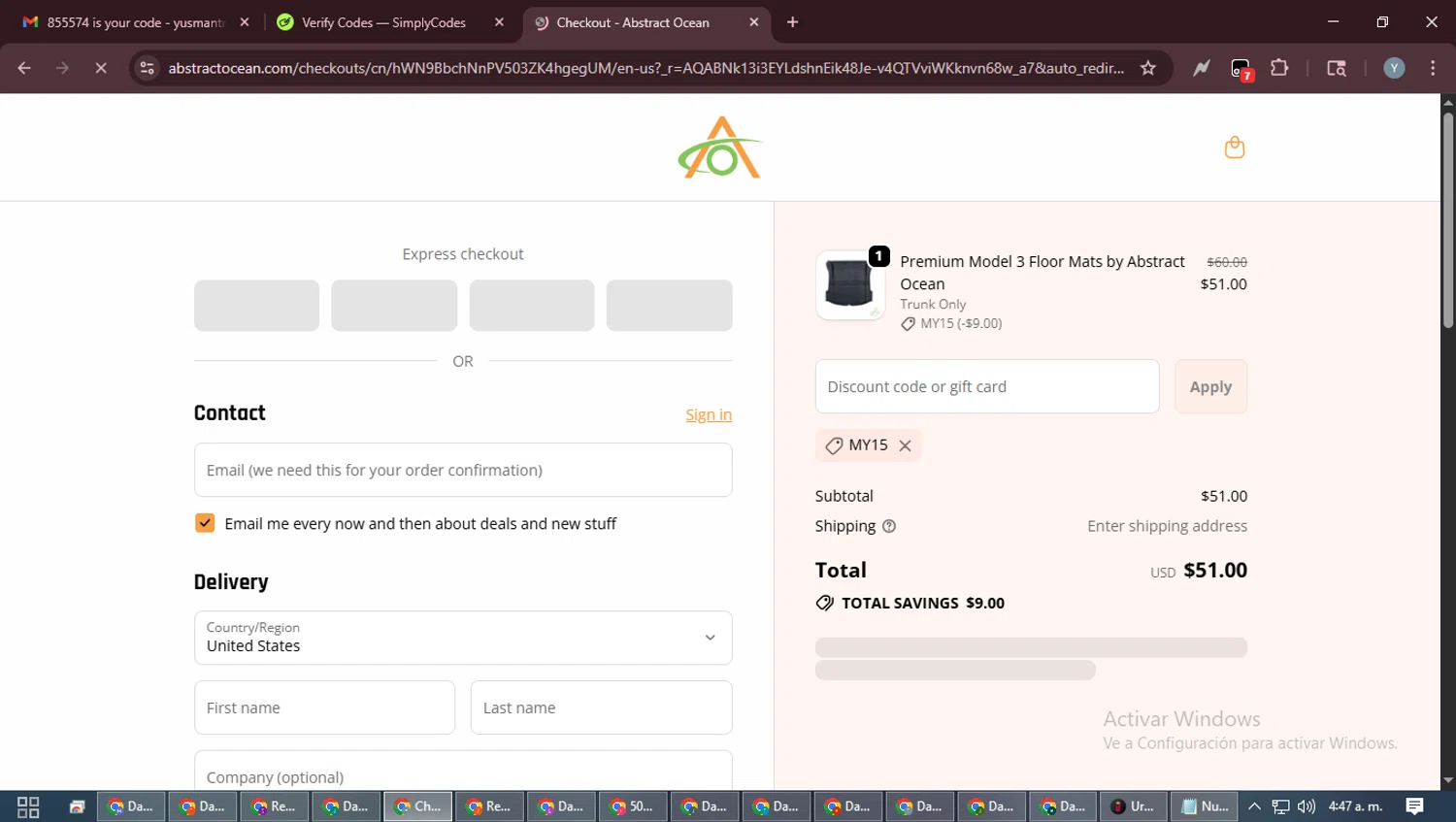Go back to previous page

[x=24, y=68]
